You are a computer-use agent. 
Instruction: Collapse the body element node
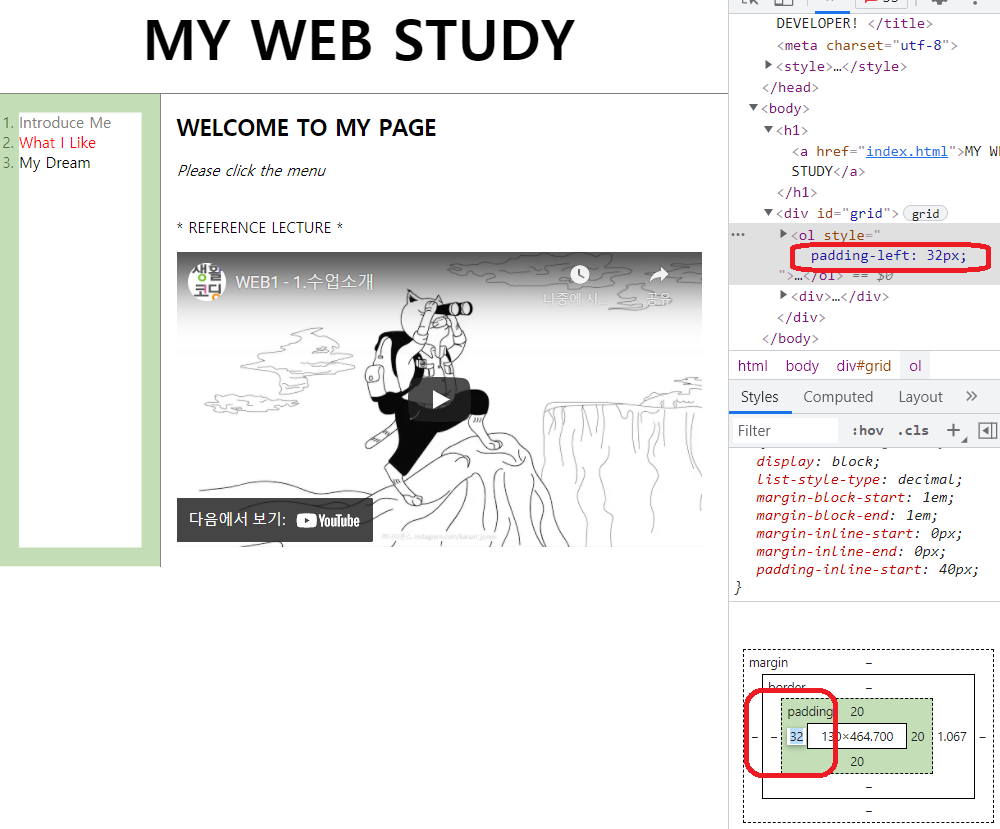click(753, 107)
